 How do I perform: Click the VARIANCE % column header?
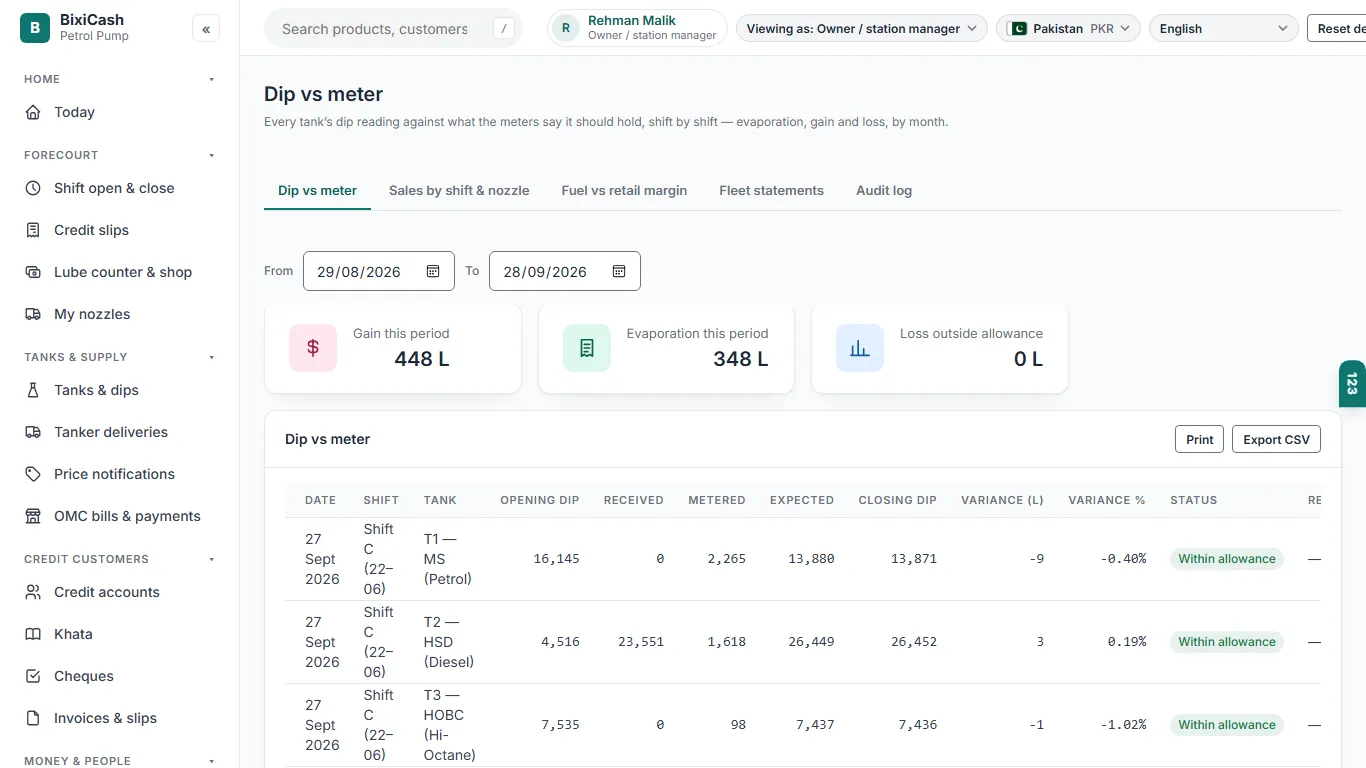pyautogui.click(x=1106, y=500)
